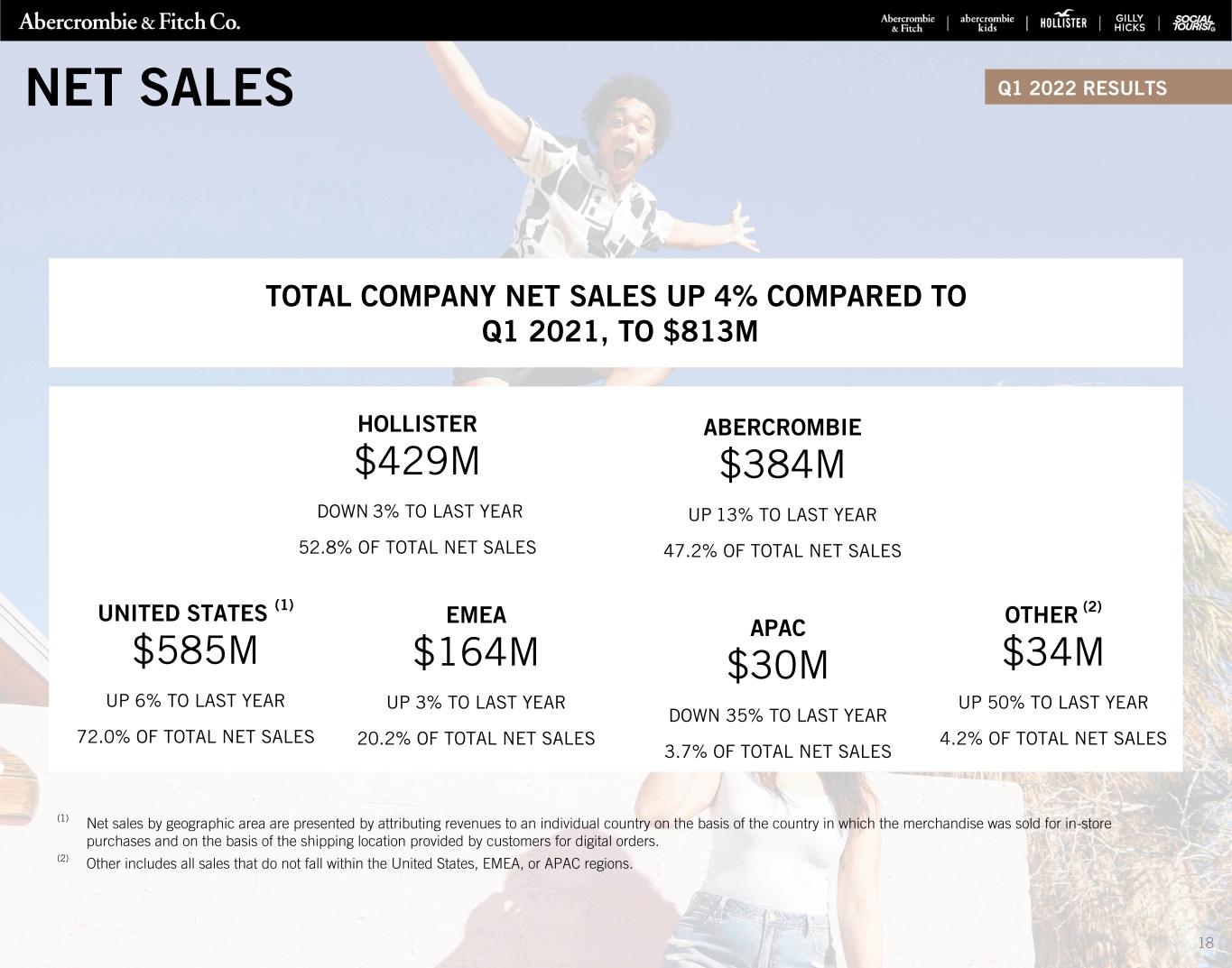1232x968 pixels.
Task: Select the total company net sales headline
Action: pyautogui.click(x=616, y=313)
